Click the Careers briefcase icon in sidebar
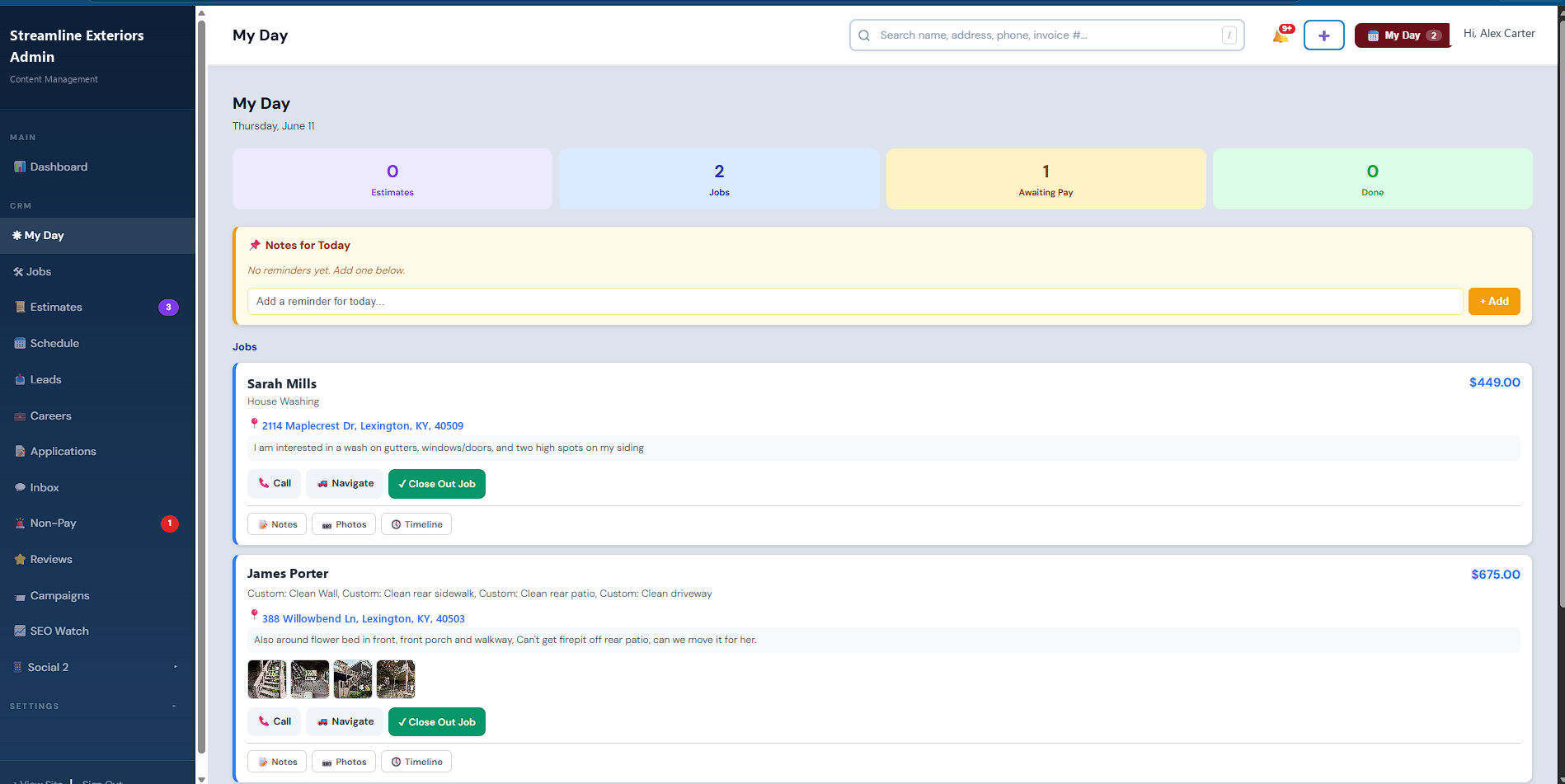The image size is (1565, 784). point(20,415)
